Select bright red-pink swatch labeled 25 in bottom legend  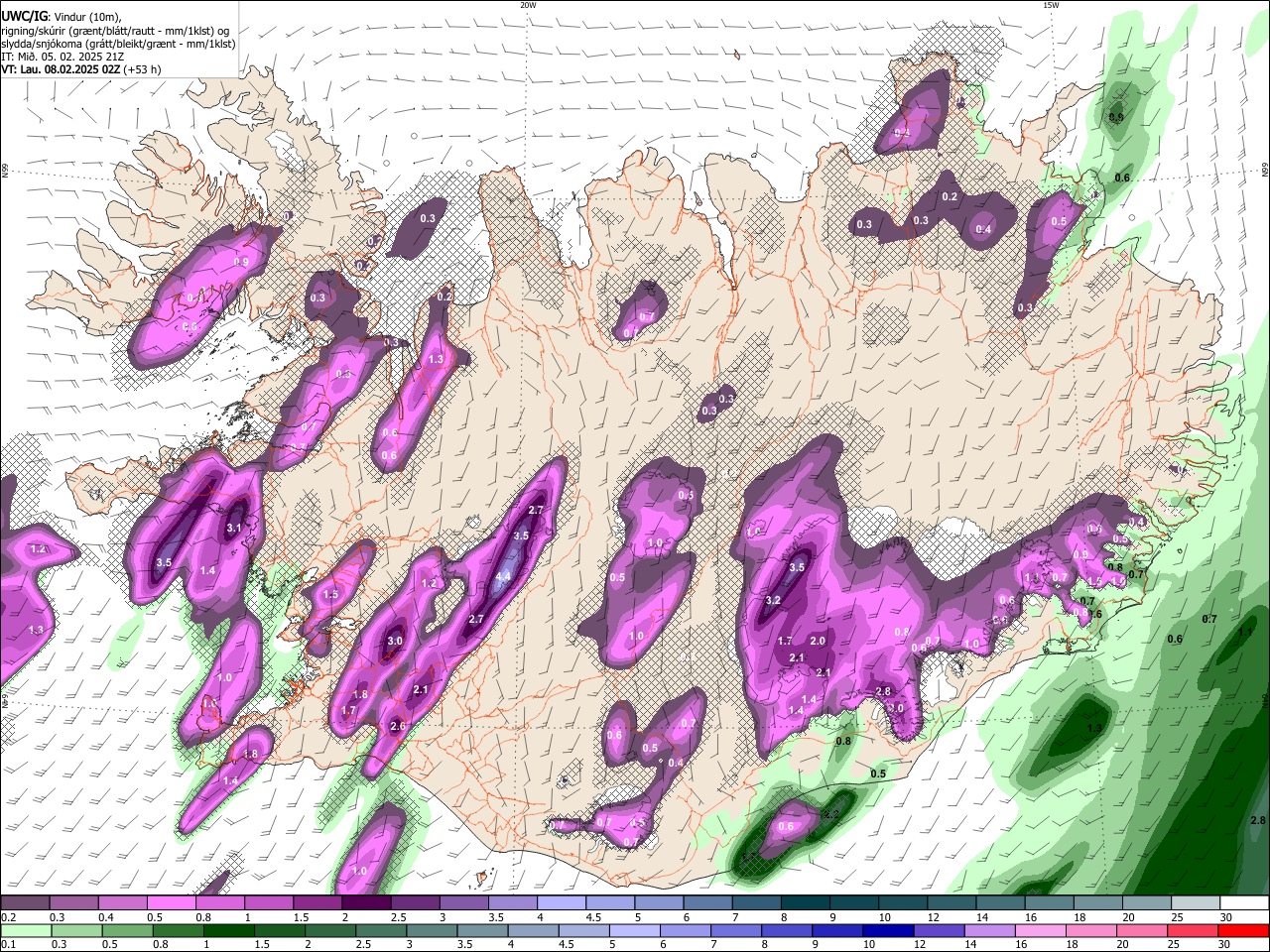point(1196,930)
